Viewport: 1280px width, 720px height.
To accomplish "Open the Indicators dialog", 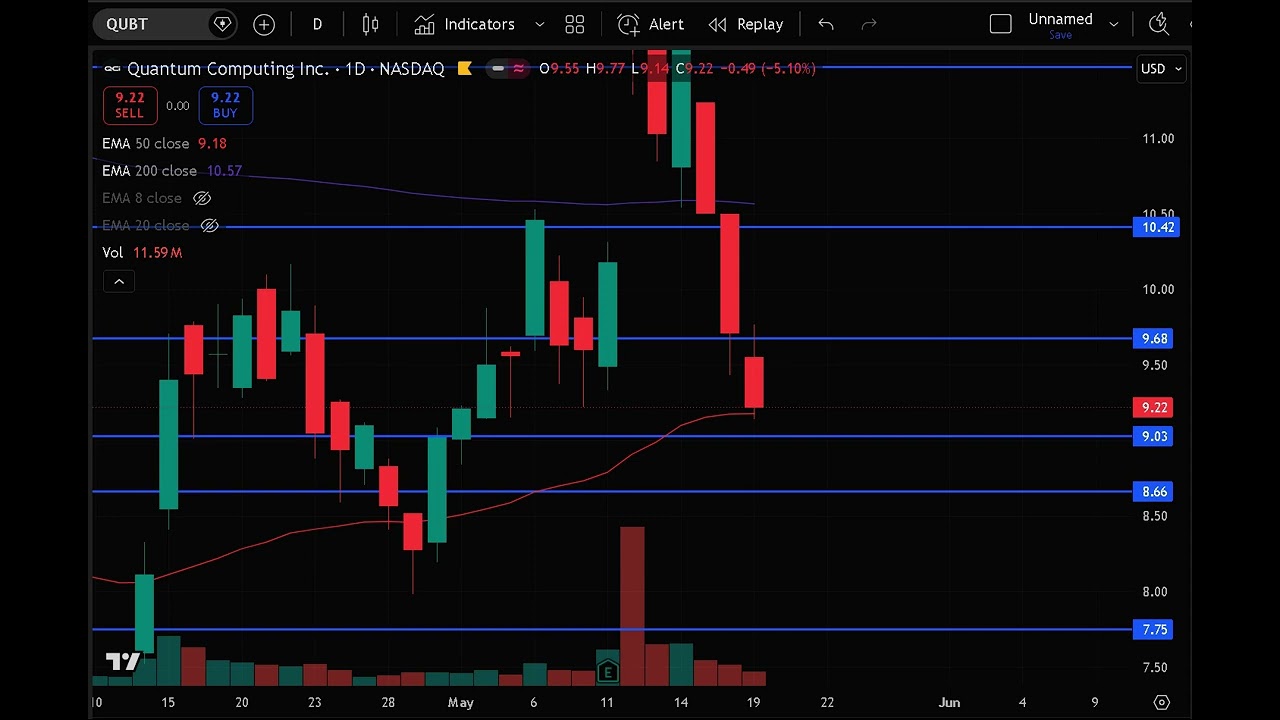I will (465, 24).
